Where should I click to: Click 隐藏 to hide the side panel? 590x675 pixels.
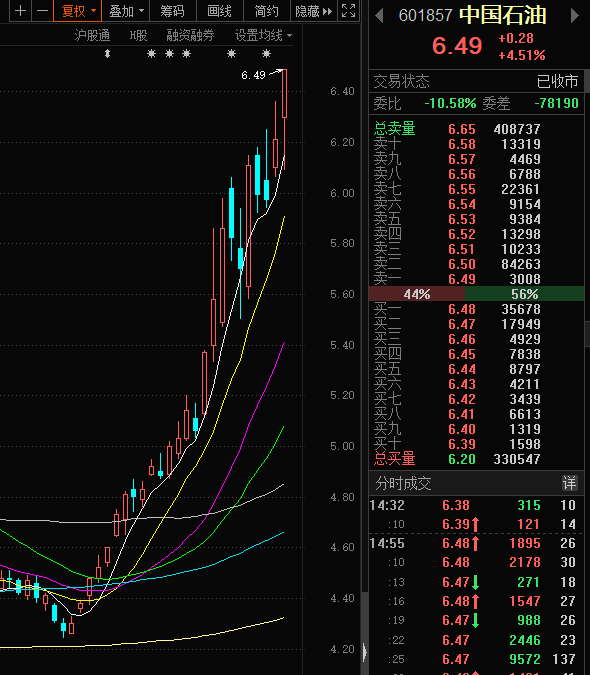pos(314,11)
